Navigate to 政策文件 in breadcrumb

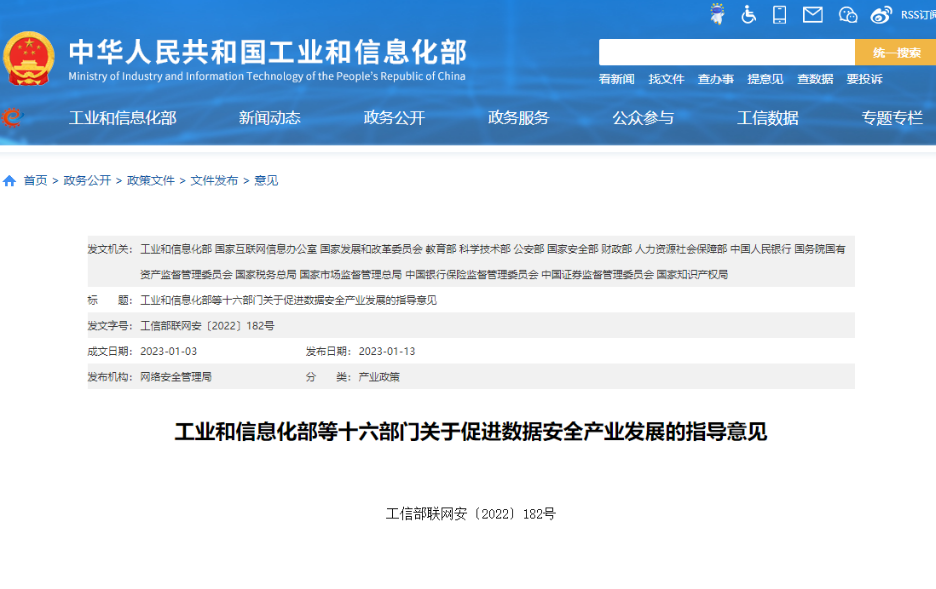coord(150,181)
